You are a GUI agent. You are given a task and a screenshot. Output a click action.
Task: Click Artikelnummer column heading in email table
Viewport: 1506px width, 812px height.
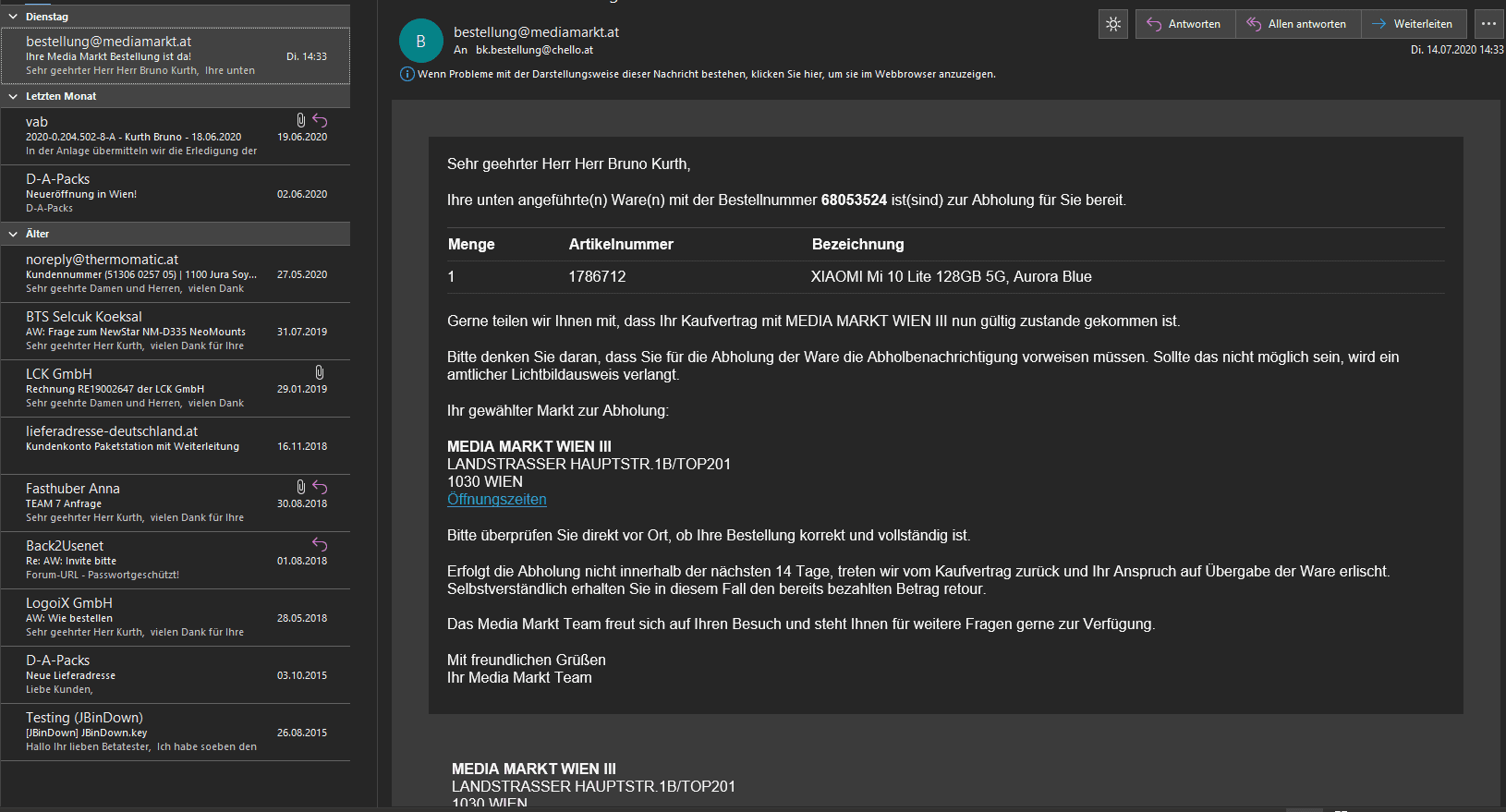click(x=621, y=244)
